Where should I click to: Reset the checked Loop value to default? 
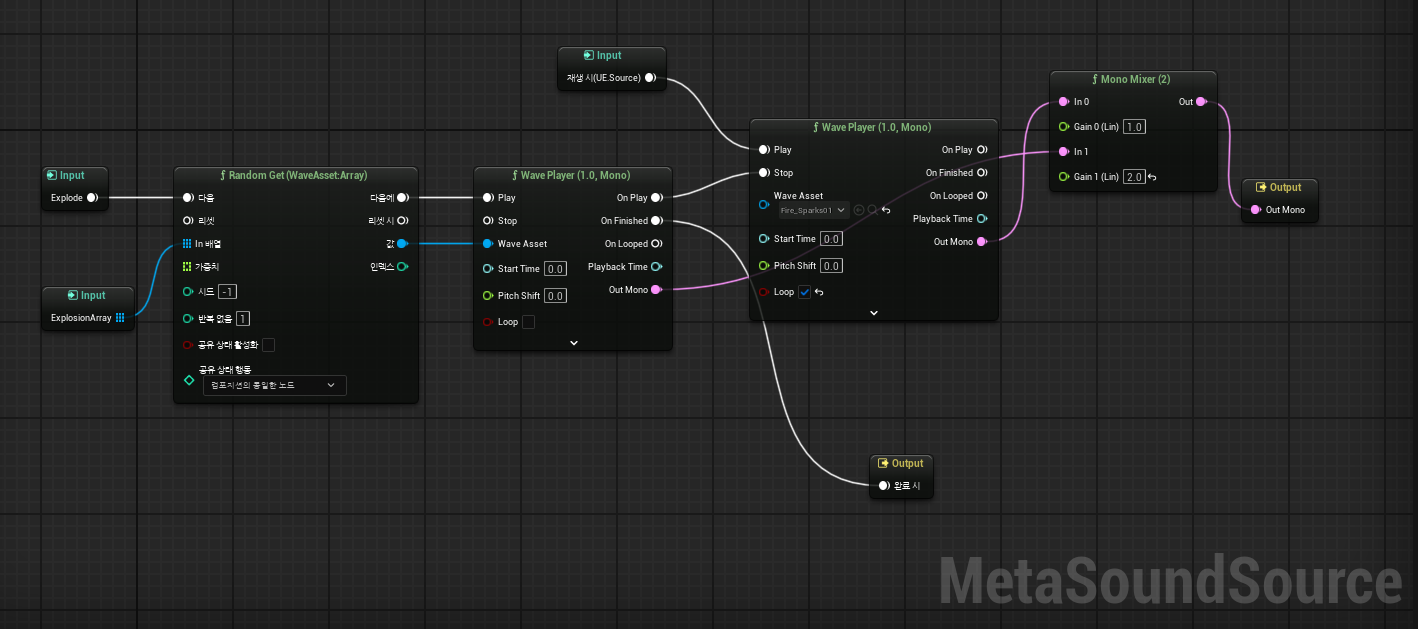pos(819,292)
